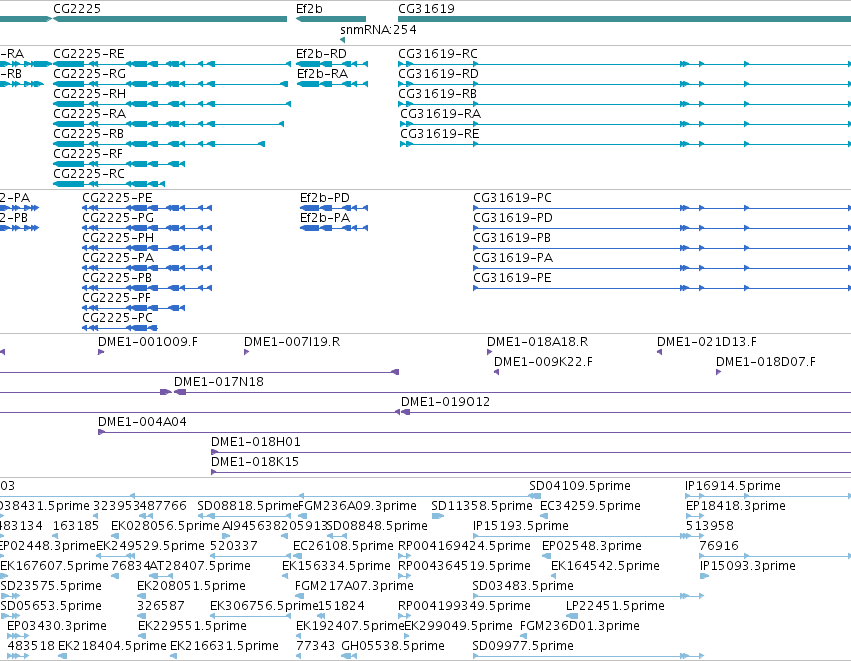851x661 pixels.
Task: Click protein CG2225-PF
Action: [117, 298]
